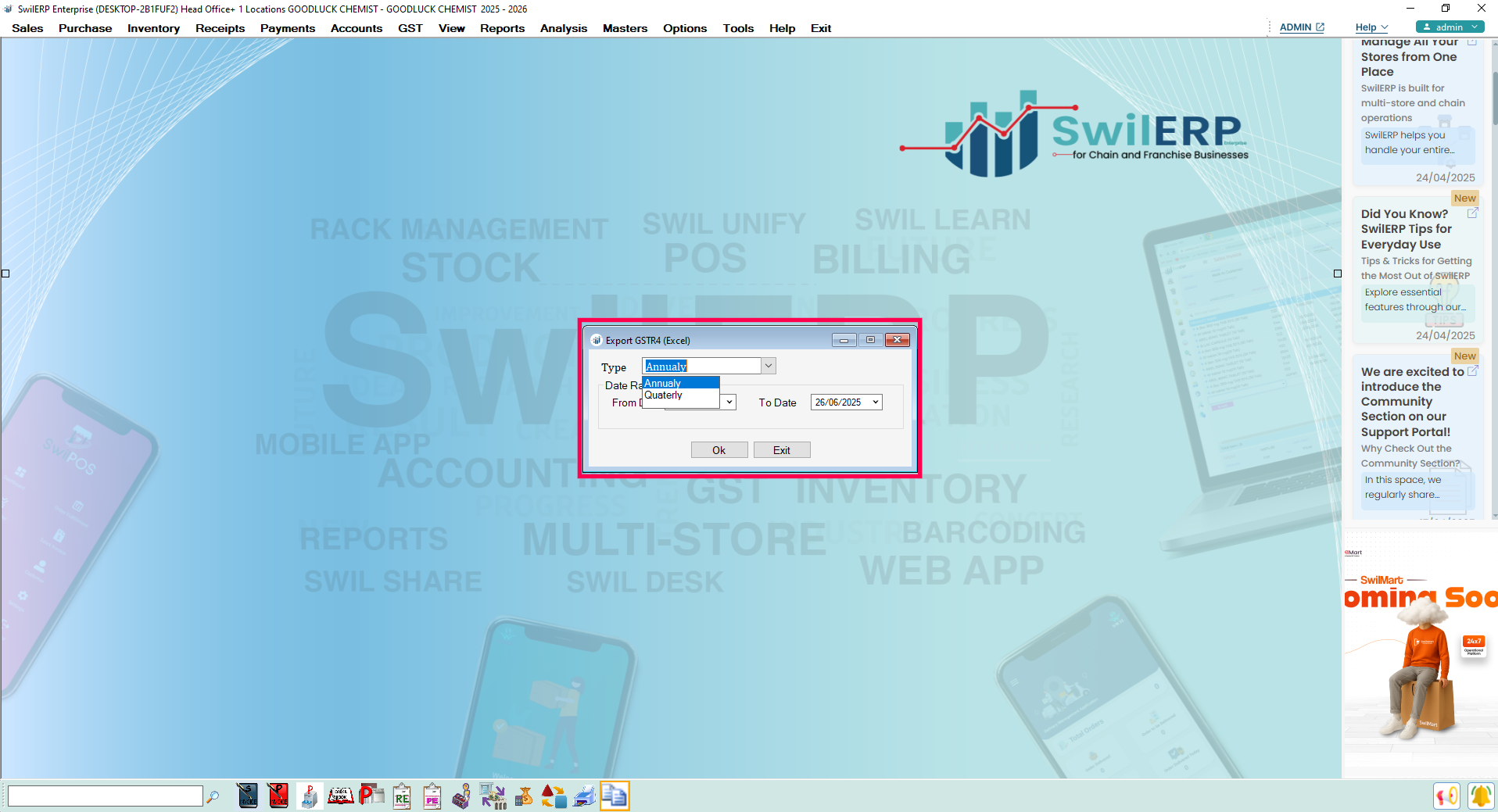Open the Purchase cabinet toolbar icon
1498x812 pixels.
coord(310,796)
